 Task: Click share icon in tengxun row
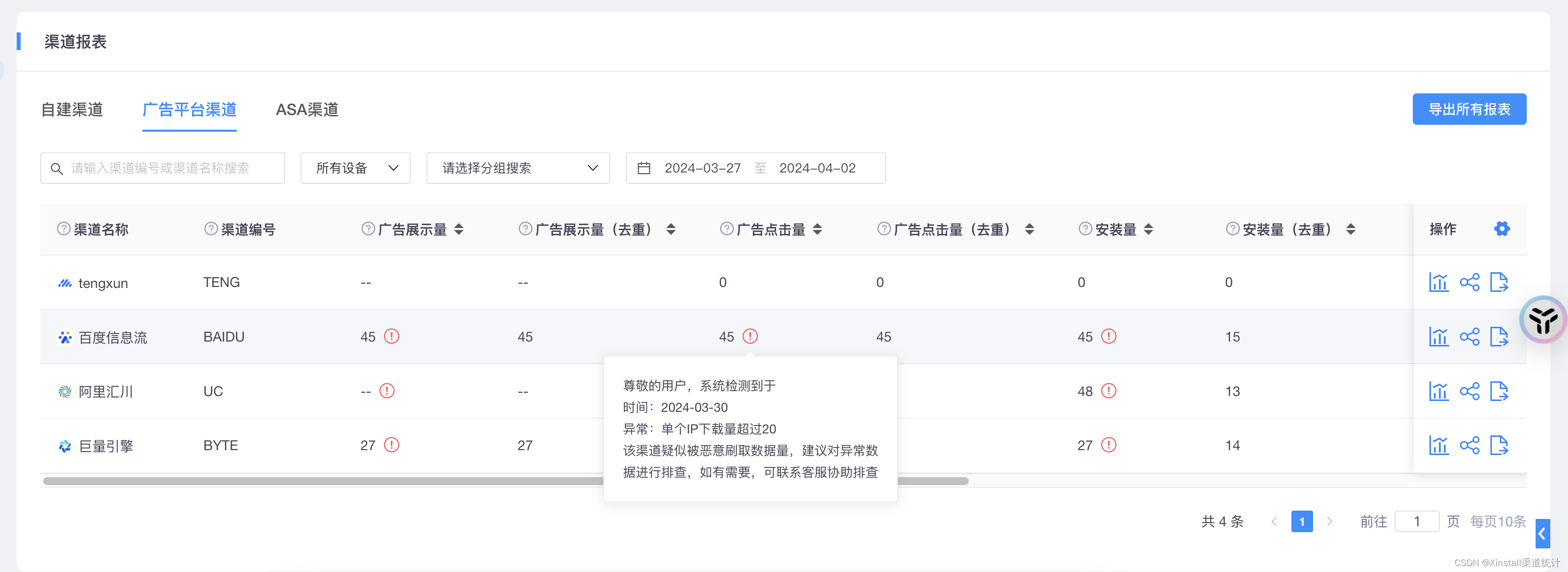coord(1469,283)
